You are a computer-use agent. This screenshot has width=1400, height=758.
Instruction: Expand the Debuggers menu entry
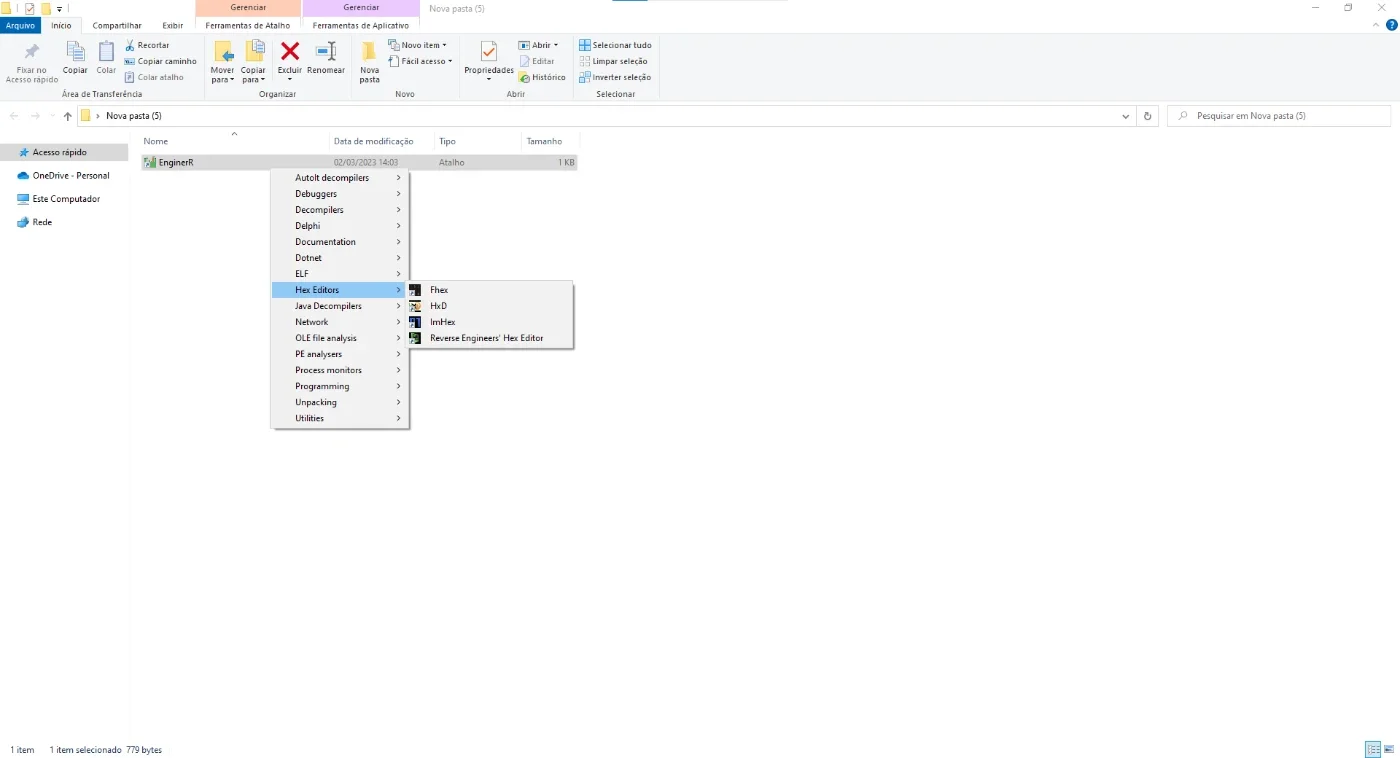pyautogui.click(x=340, y=194)
